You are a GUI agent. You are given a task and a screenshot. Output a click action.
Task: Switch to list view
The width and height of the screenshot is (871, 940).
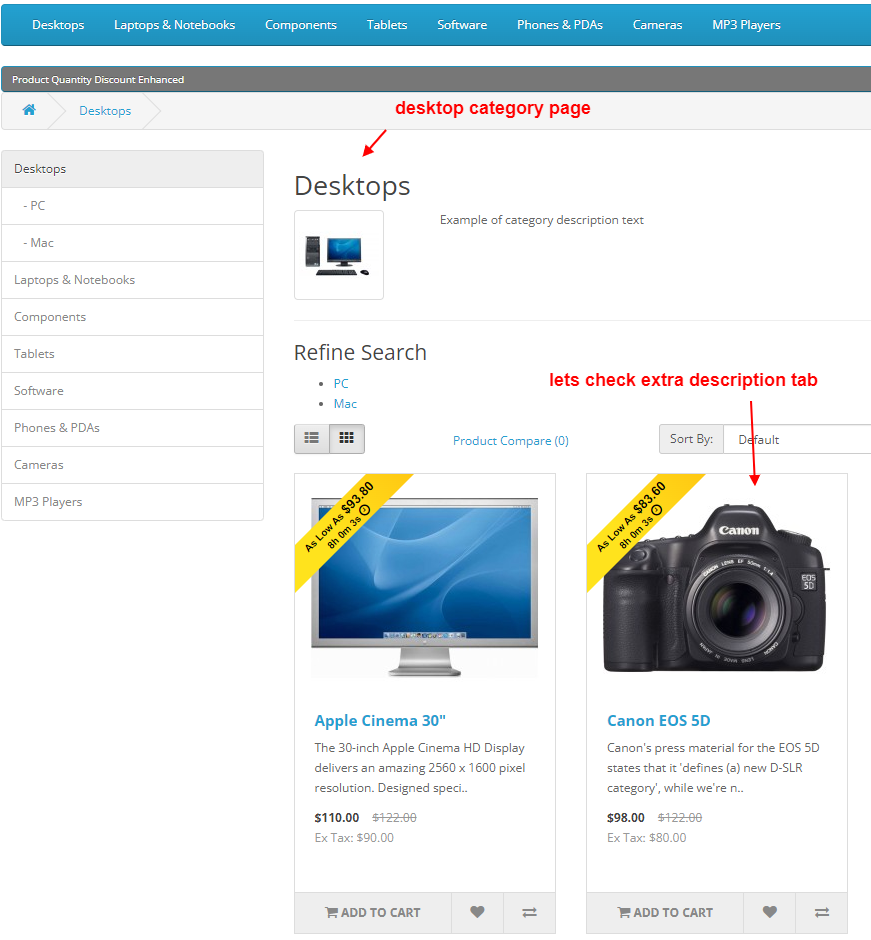coord(311,438)
